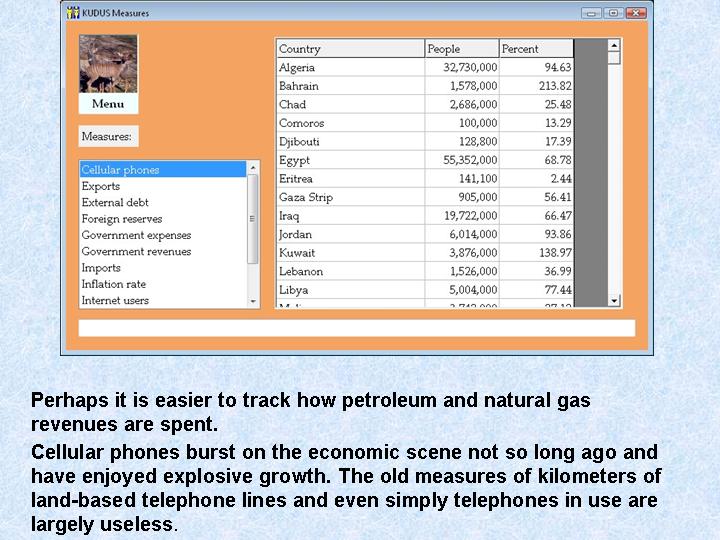Click the kudu antelope Menu image
The width and height of the screenshot is (720, 540).
[108, 64]
